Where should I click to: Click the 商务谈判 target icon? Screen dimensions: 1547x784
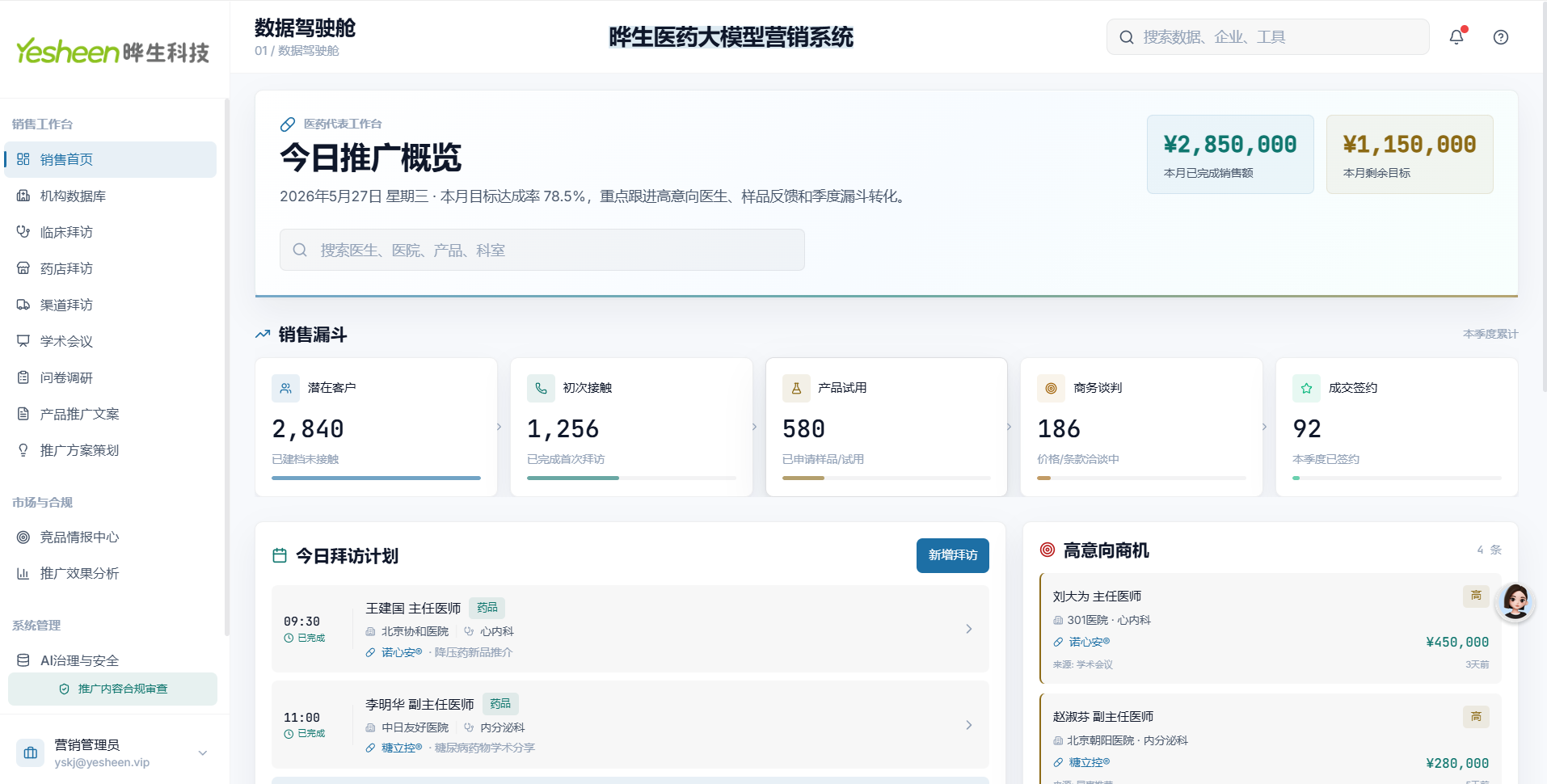1051,388
